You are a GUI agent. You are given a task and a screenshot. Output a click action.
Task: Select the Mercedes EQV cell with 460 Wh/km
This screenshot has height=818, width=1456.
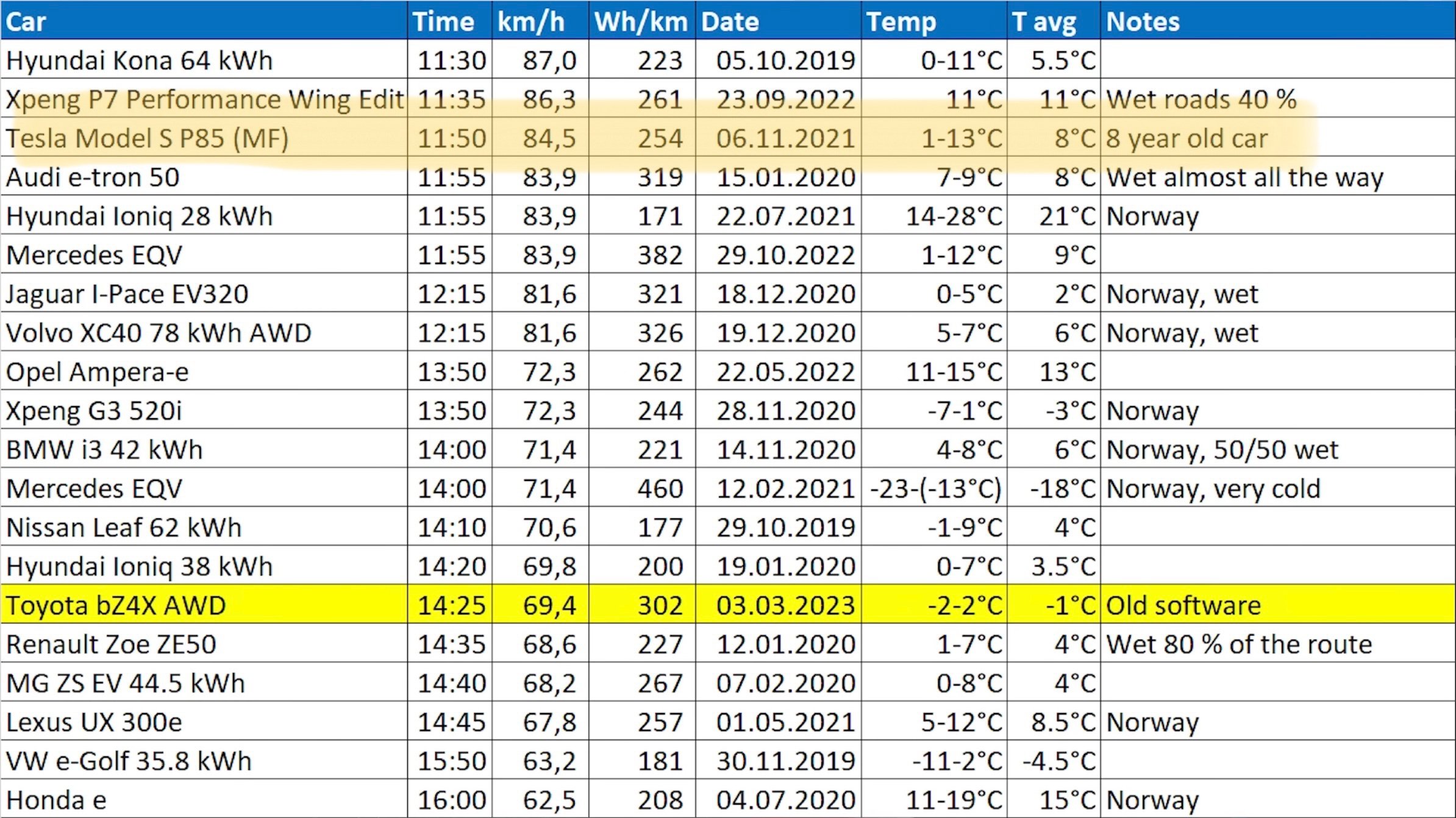[x=204, y=488]
